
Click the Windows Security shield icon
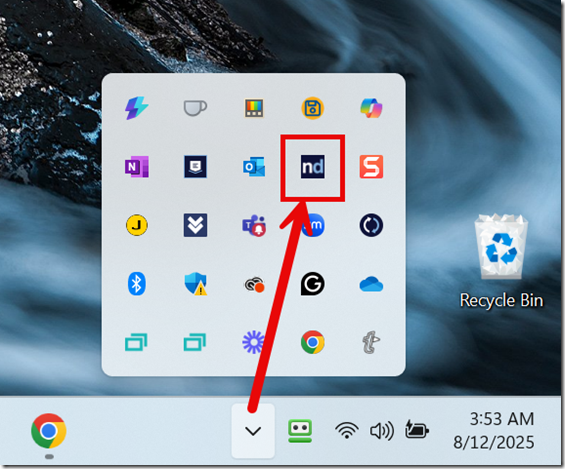(x=196, y=284)
